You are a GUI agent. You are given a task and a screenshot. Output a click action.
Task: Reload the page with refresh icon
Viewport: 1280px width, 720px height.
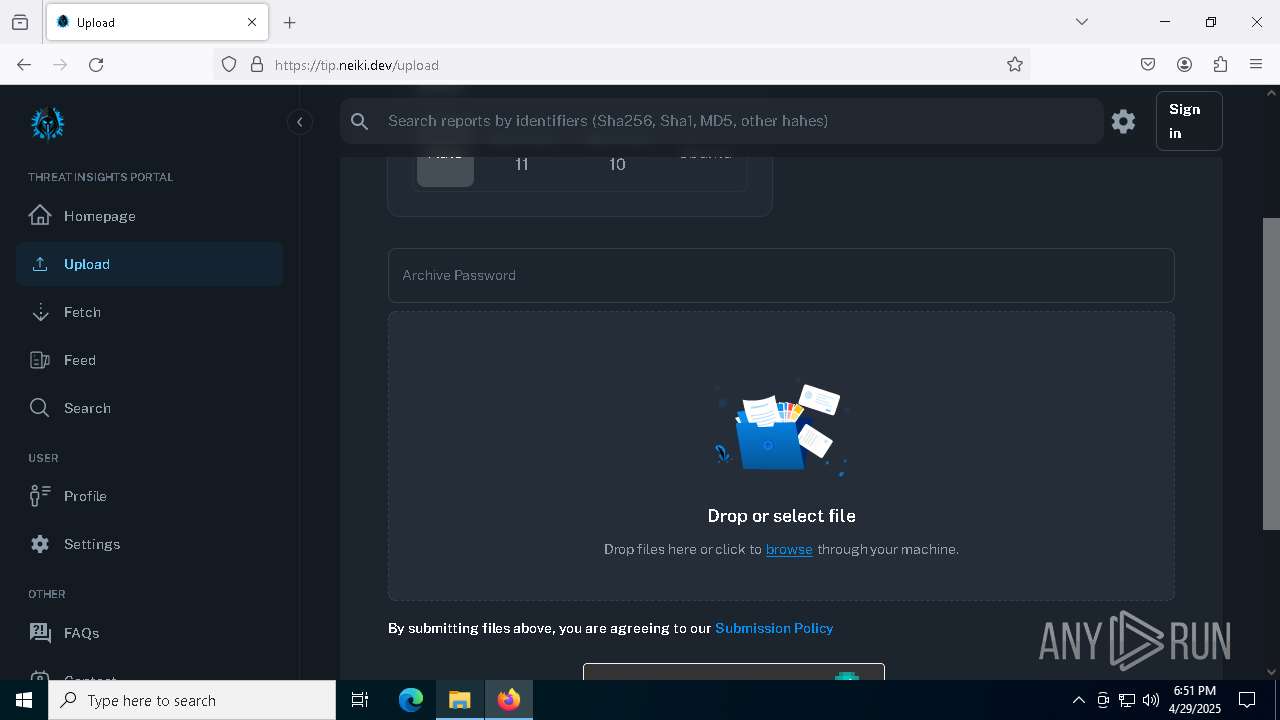point(96,64)
